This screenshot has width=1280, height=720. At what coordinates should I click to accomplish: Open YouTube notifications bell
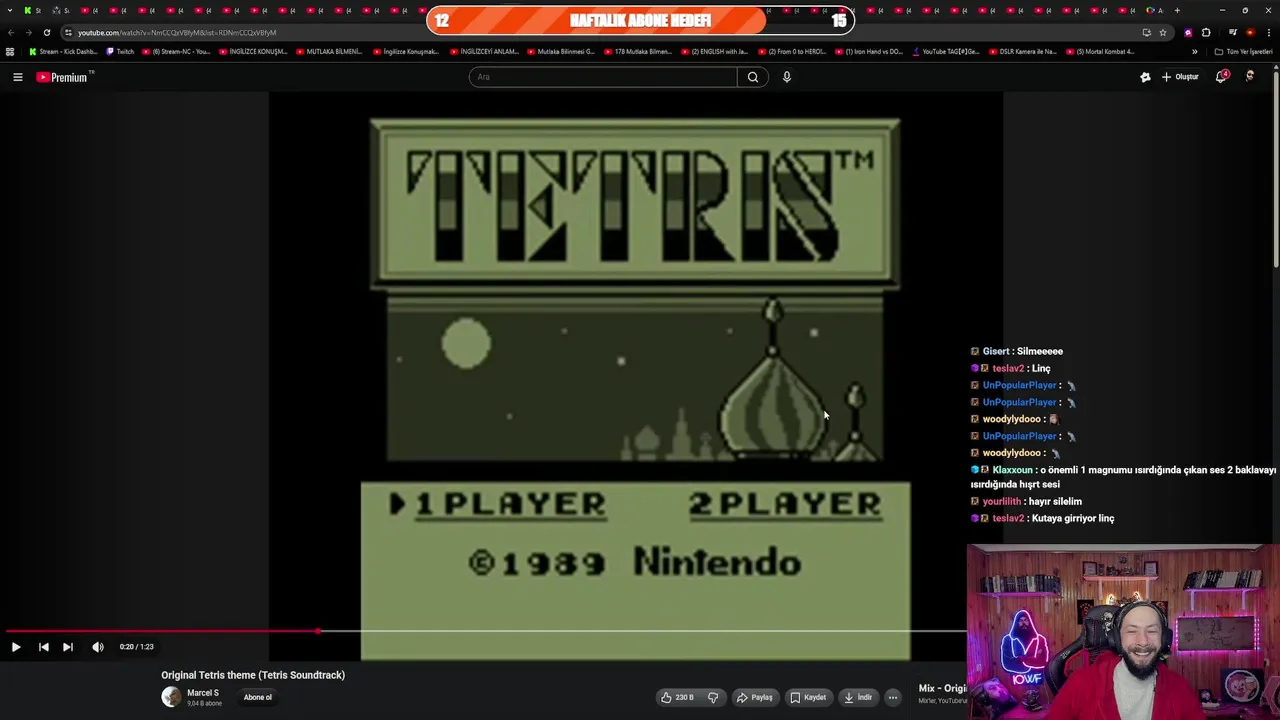point(1222,77)
